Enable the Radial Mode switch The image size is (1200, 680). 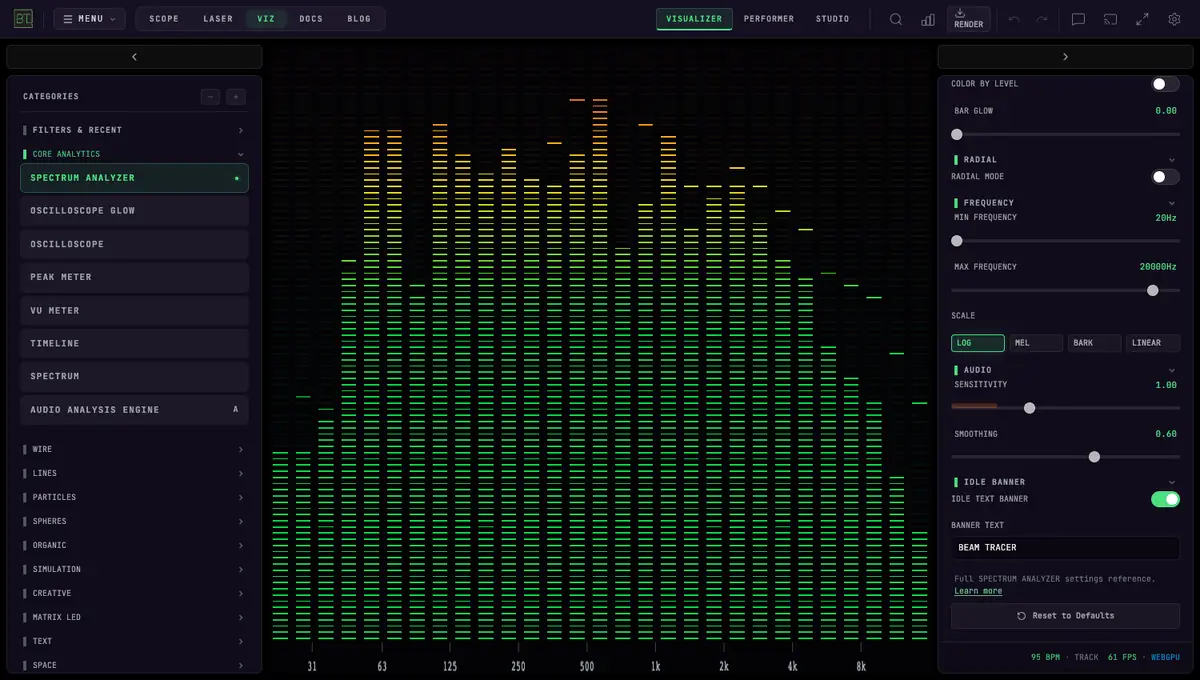[1165, 177]
